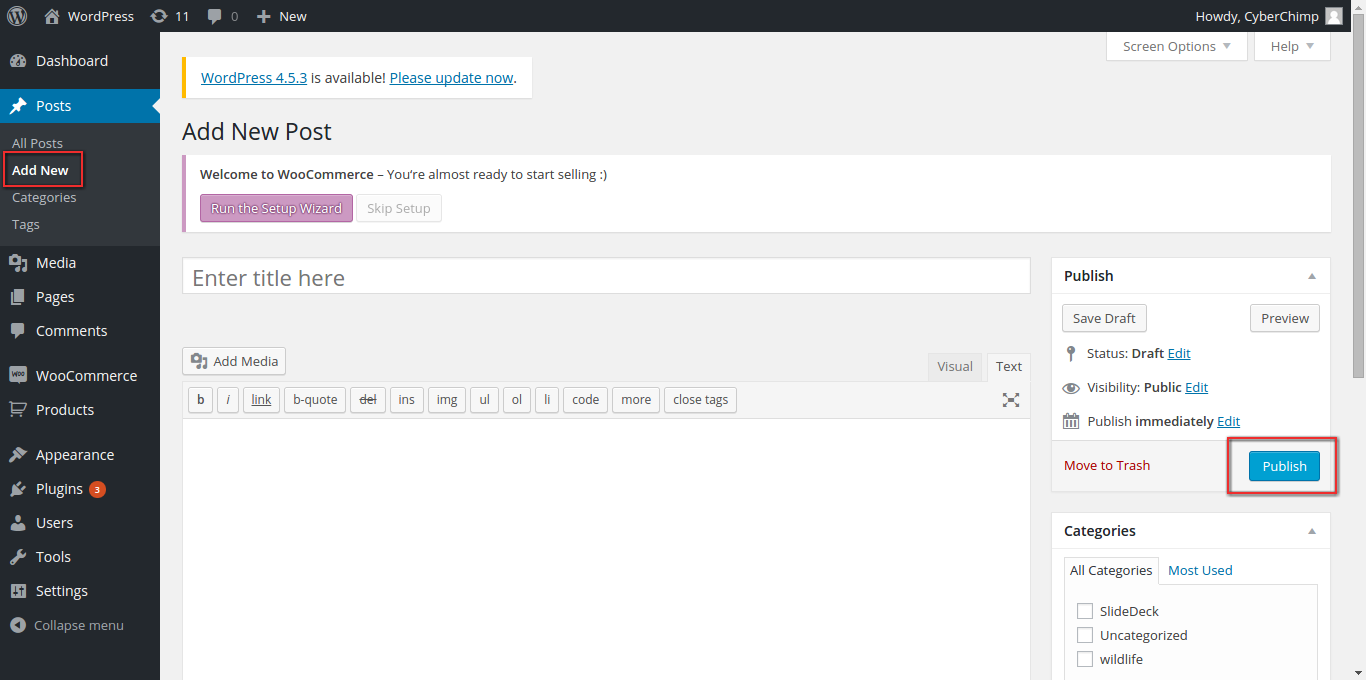Switch to the Text editor tab
The width and height of the screenshot is (1366, 680).
point(1009,367)
